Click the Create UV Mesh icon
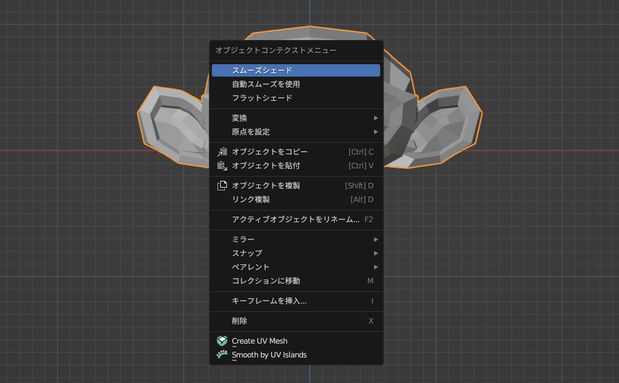Viewport: 619px width, 383px height. [x=222, y=341]
